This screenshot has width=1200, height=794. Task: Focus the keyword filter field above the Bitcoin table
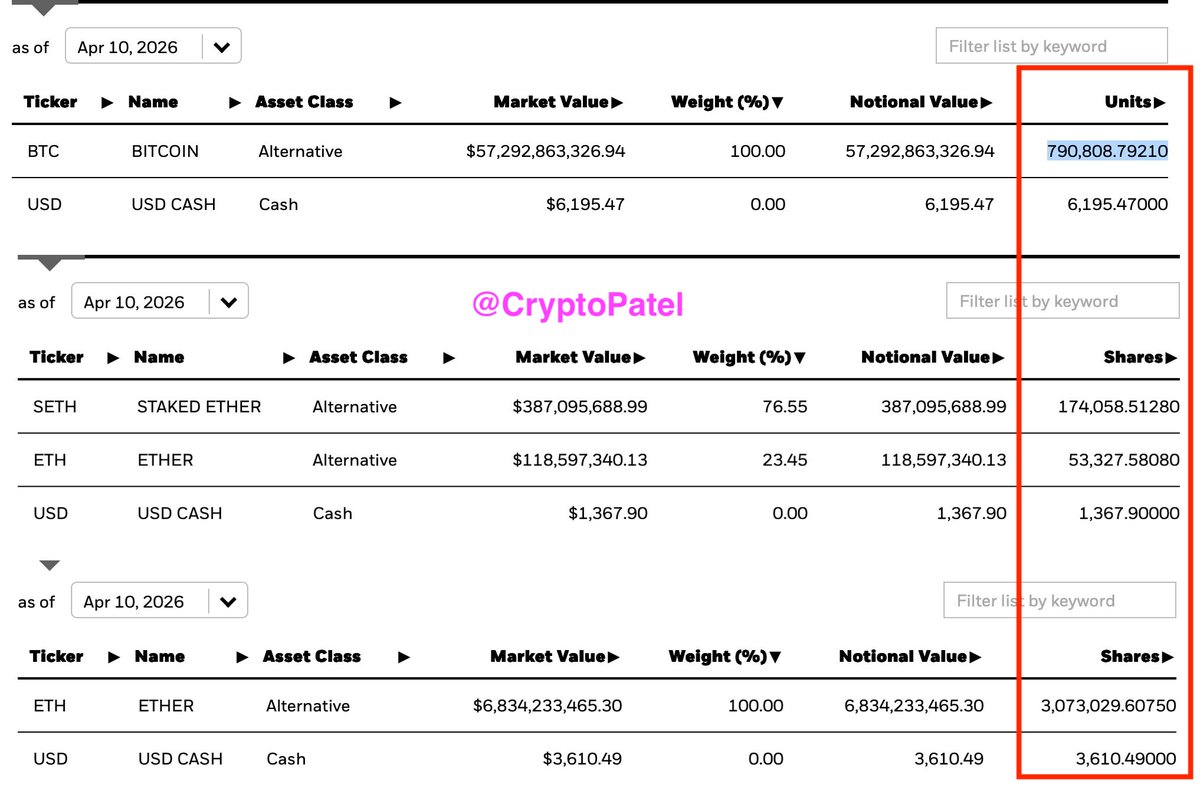pyautogui.click(x=1051, y=46)
